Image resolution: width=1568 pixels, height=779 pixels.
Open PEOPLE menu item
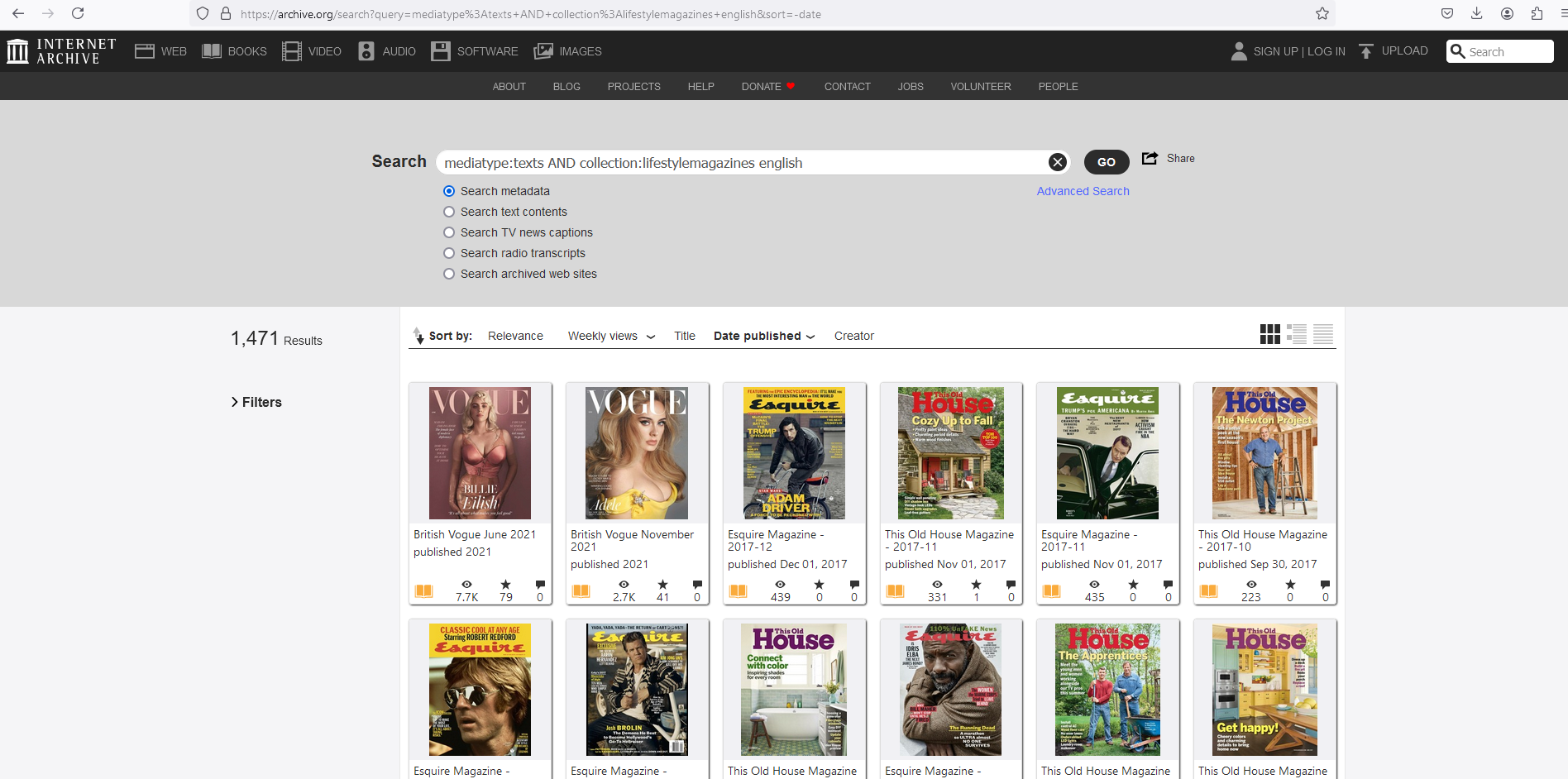[1059, 86]
